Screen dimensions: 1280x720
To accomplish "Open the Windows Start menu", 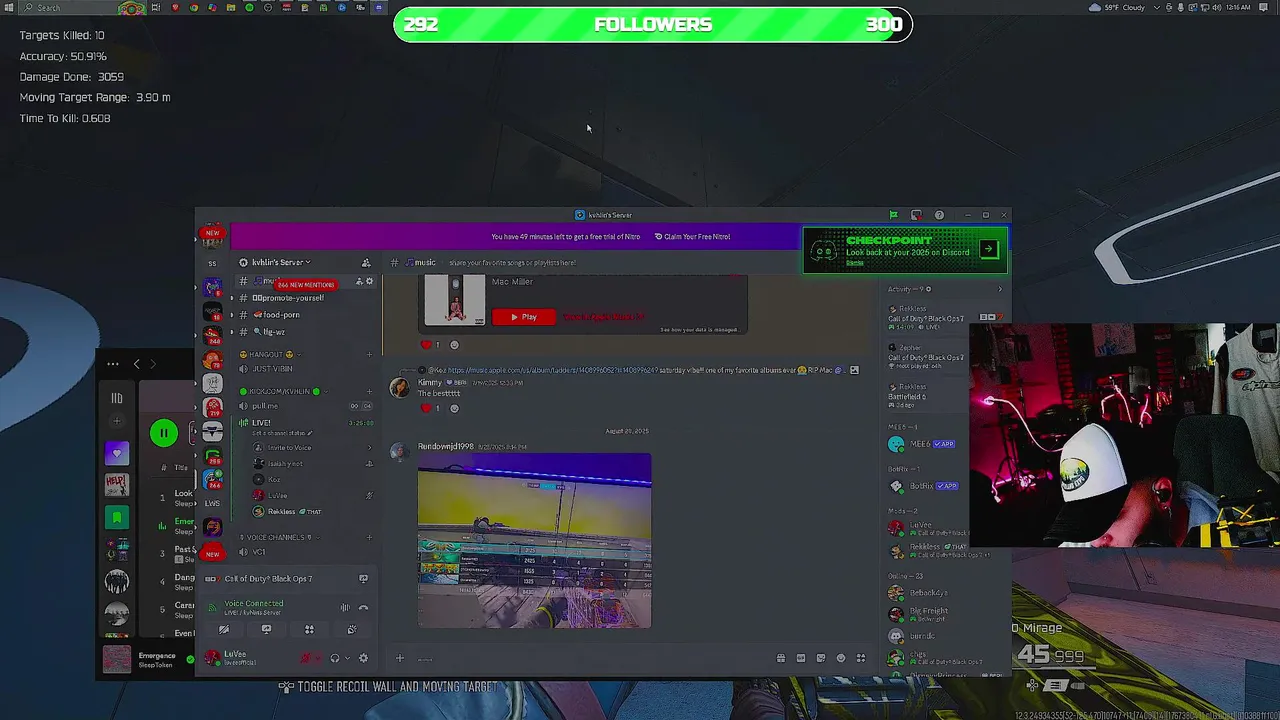I will (9, 7).
